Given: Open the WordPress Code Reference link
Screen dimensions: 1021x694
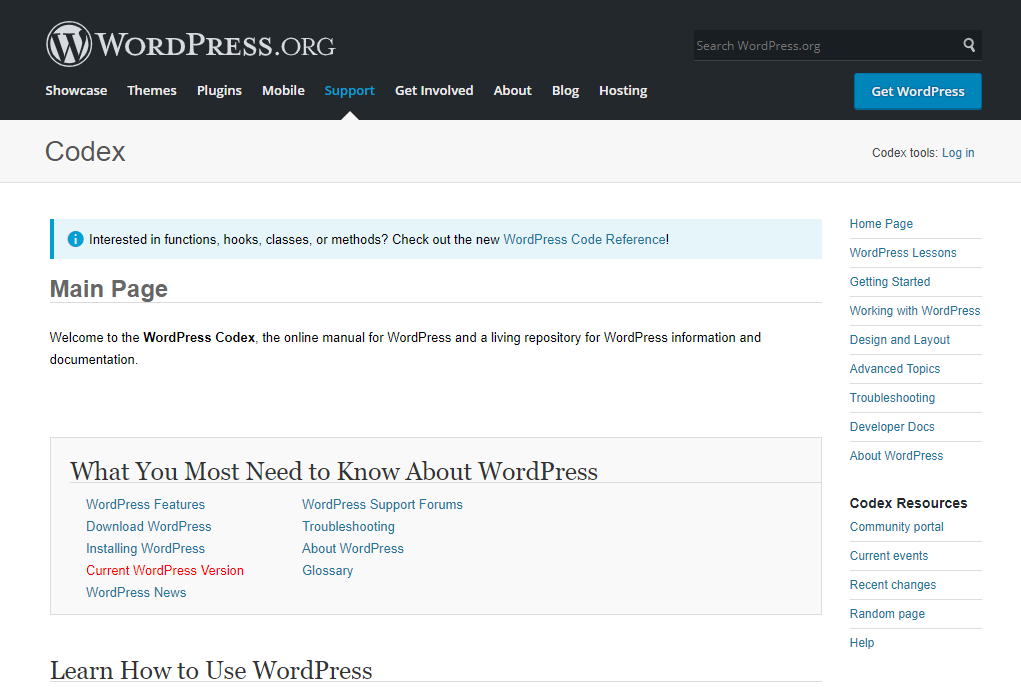Looking at the screenshot, I should click(584, 240).
